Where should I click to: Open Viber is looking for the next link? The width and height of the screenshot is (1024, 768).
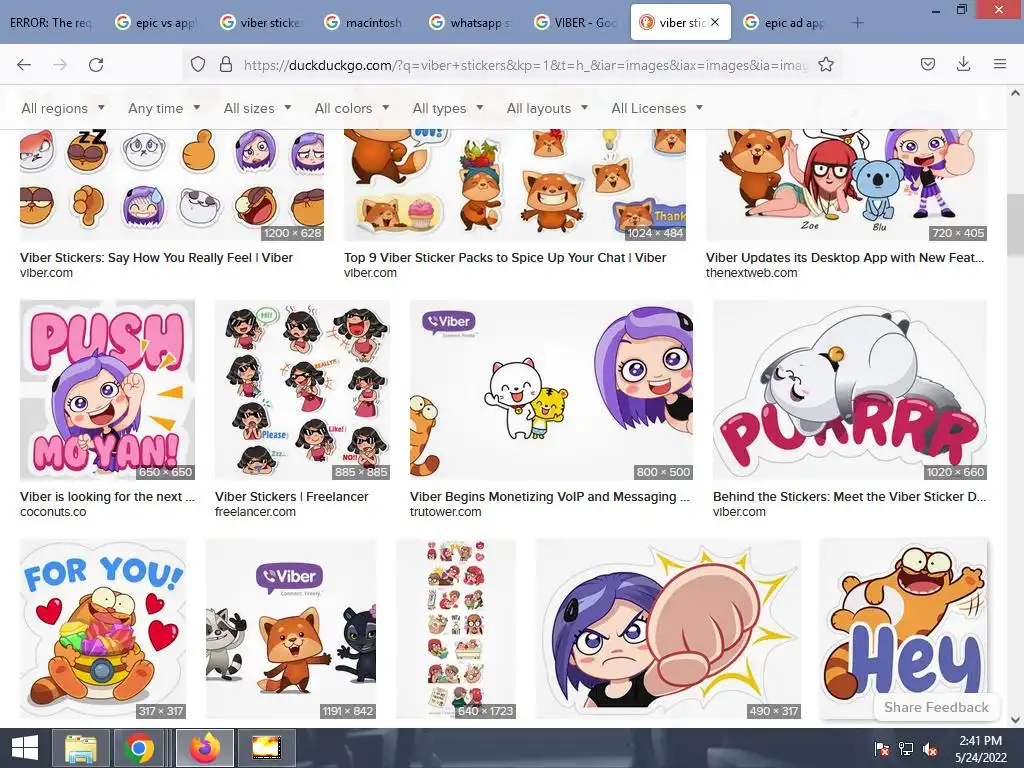[107, 496]
